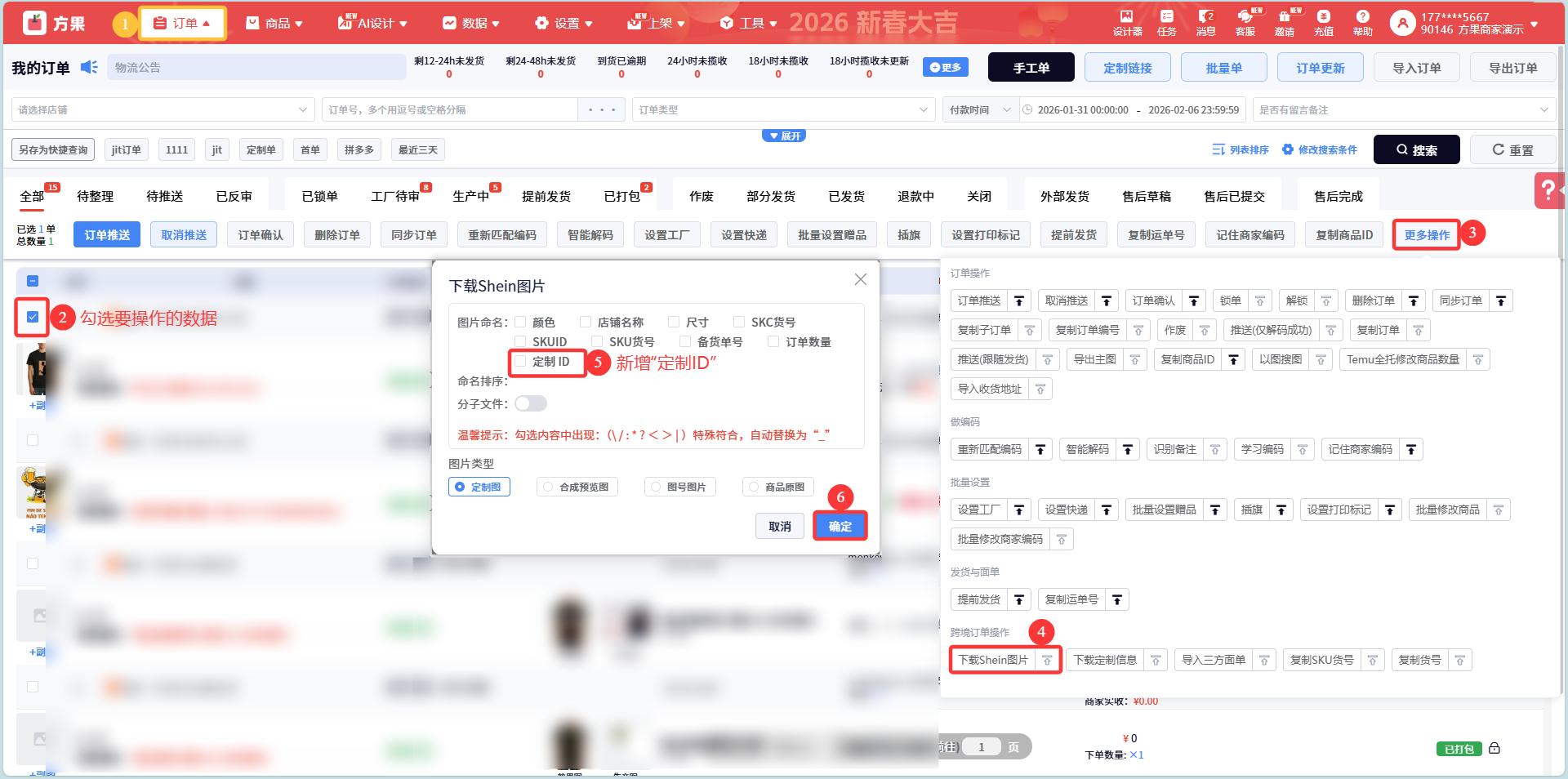Switch to the 生产中 tab
Screen dimensions: 1568x779
(470, 196)
